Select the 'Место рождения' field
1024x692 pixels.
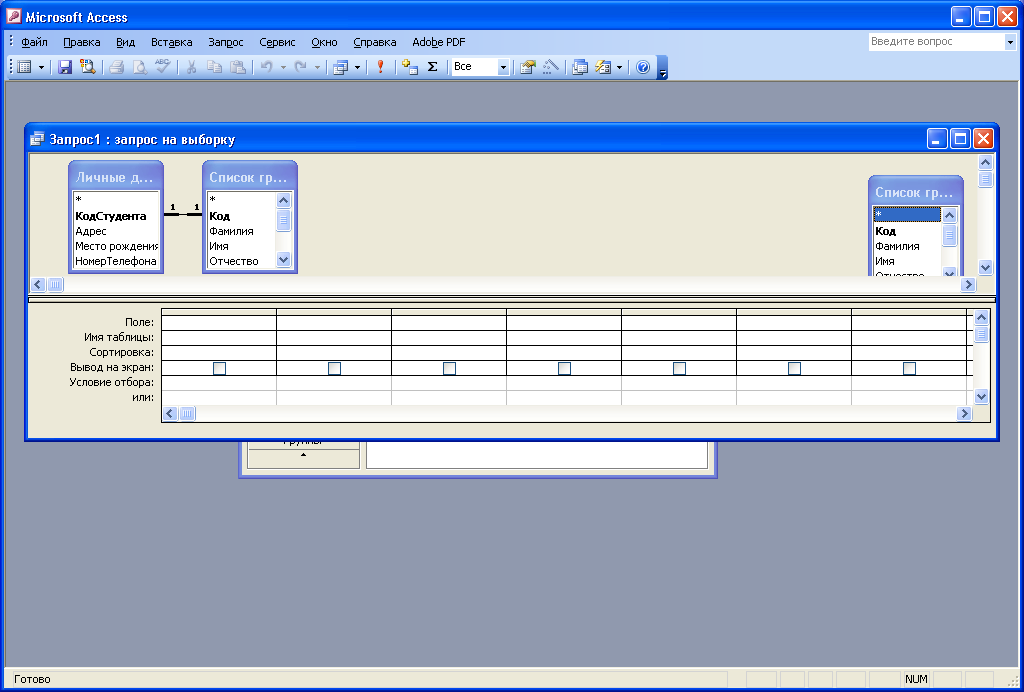click(116, 246)
